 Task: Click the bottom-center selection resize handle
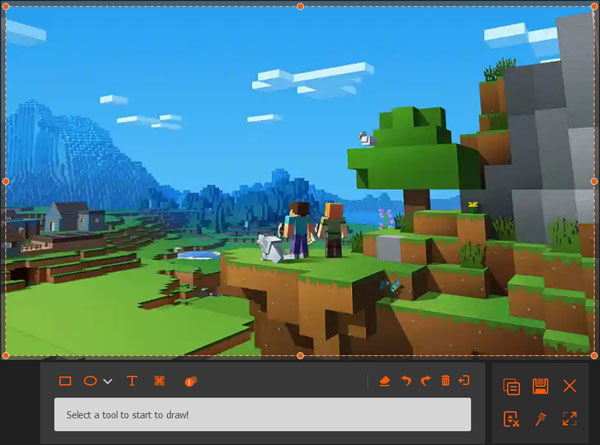[x=300, y=356]
